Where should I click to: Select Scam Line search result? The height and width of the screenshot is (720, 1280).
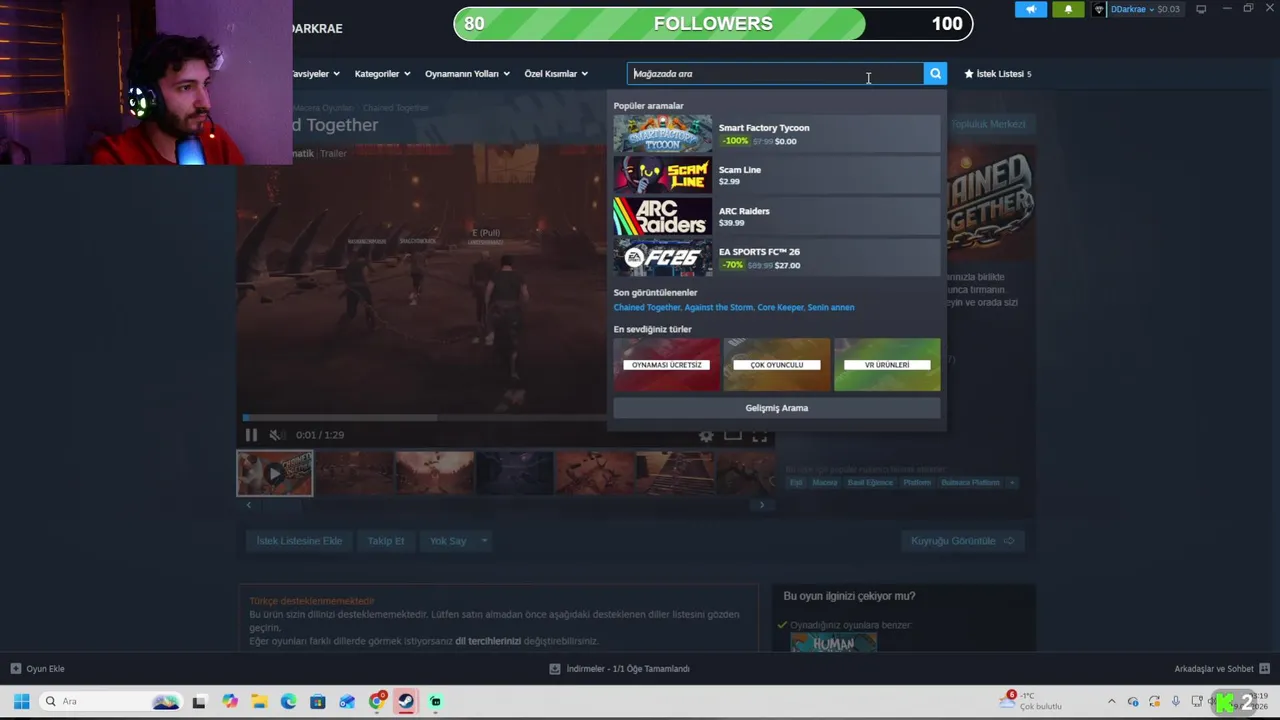[x=776, y=175]
